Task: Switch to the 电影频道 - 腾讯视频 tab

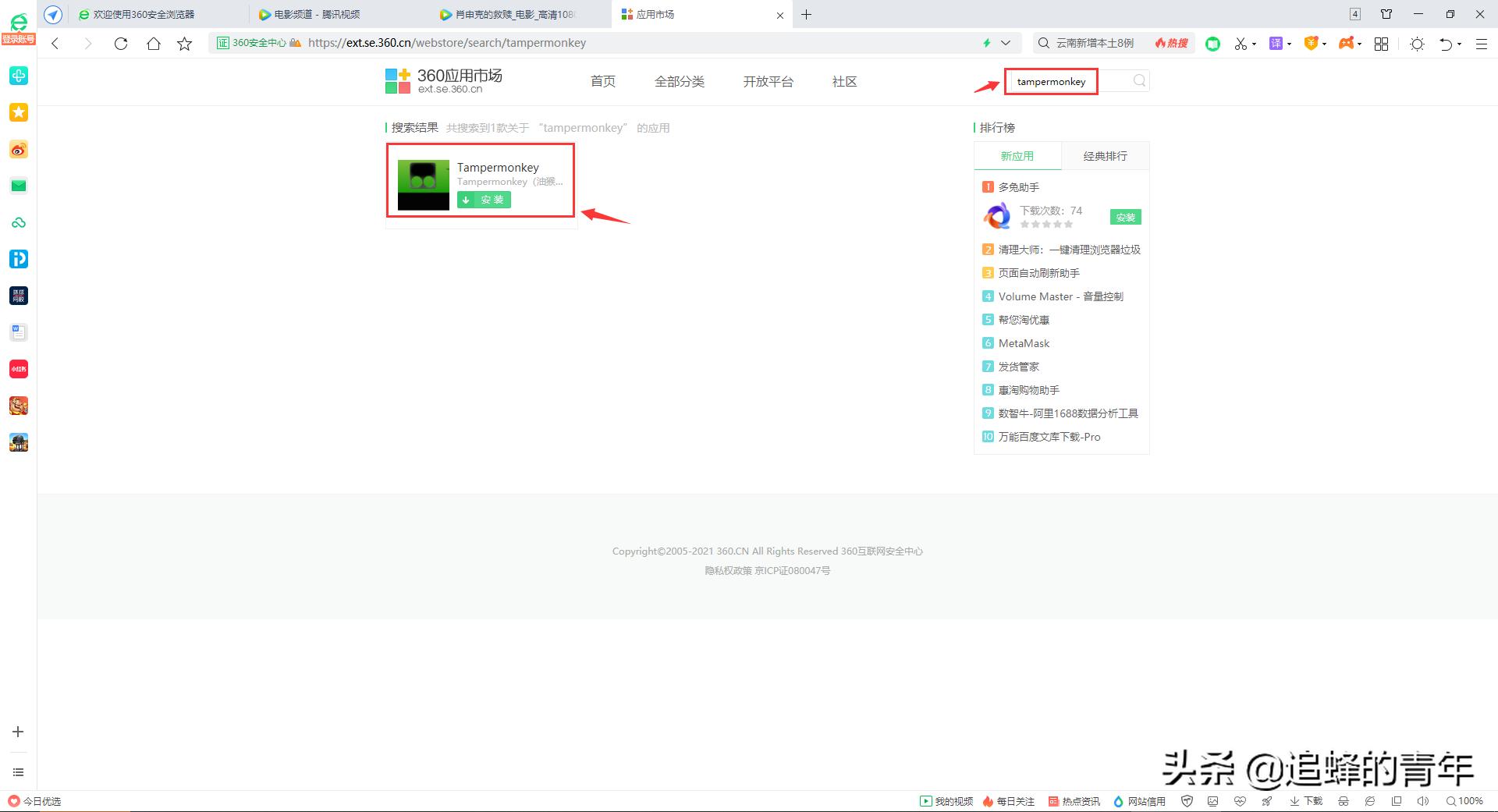Action: pyautogui.click(x=338, y=14)
